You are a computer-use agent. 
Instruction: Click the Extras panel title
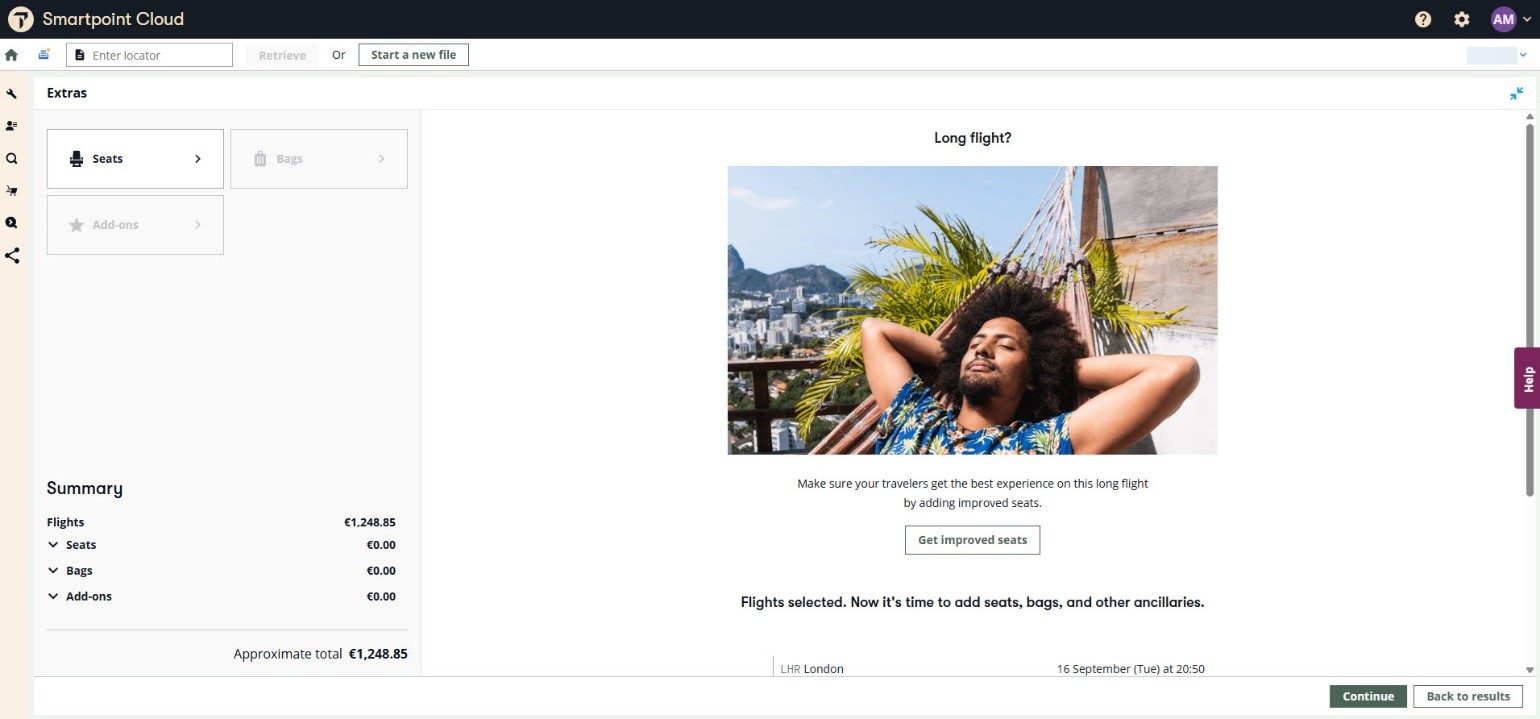pyautogui.click(x=67, y=93)
